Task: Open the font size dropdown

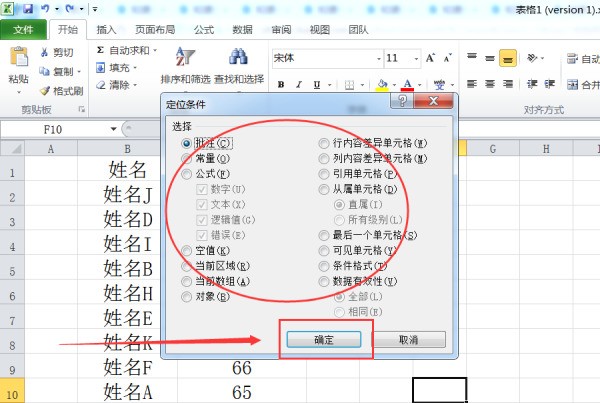Action: click(x=416, y=59)
